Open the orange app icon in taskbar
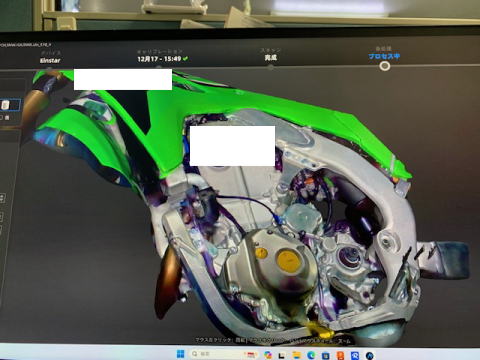Screen dimensions: 480x360 coord(340,355)
